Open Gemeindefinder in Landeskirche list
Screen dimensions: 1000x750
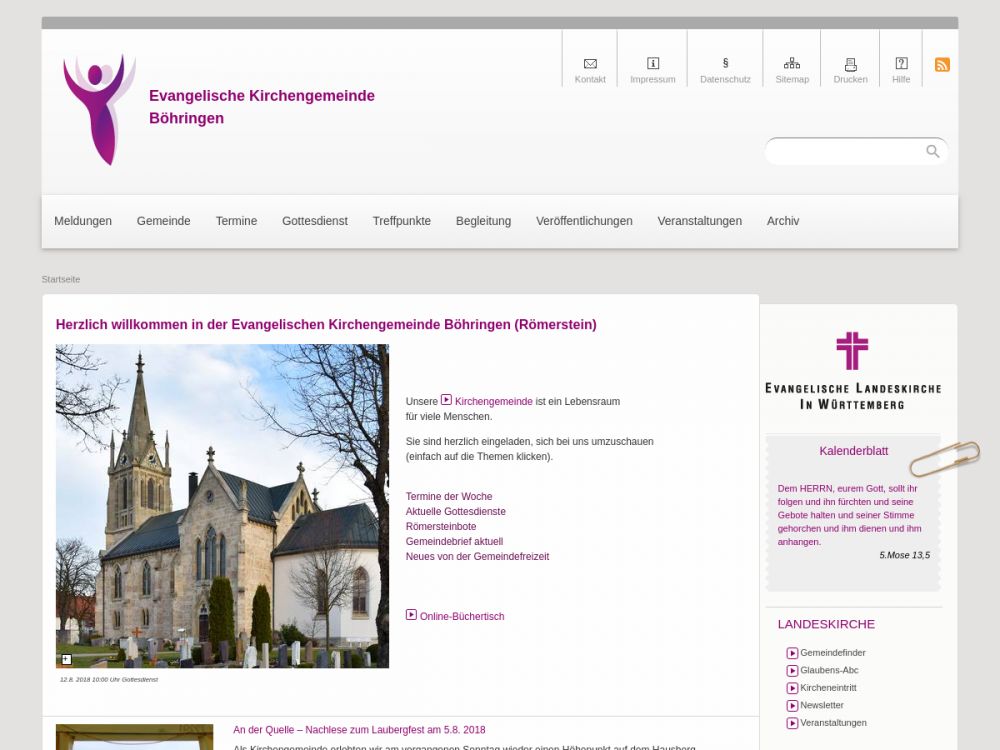tap(832, 653)
